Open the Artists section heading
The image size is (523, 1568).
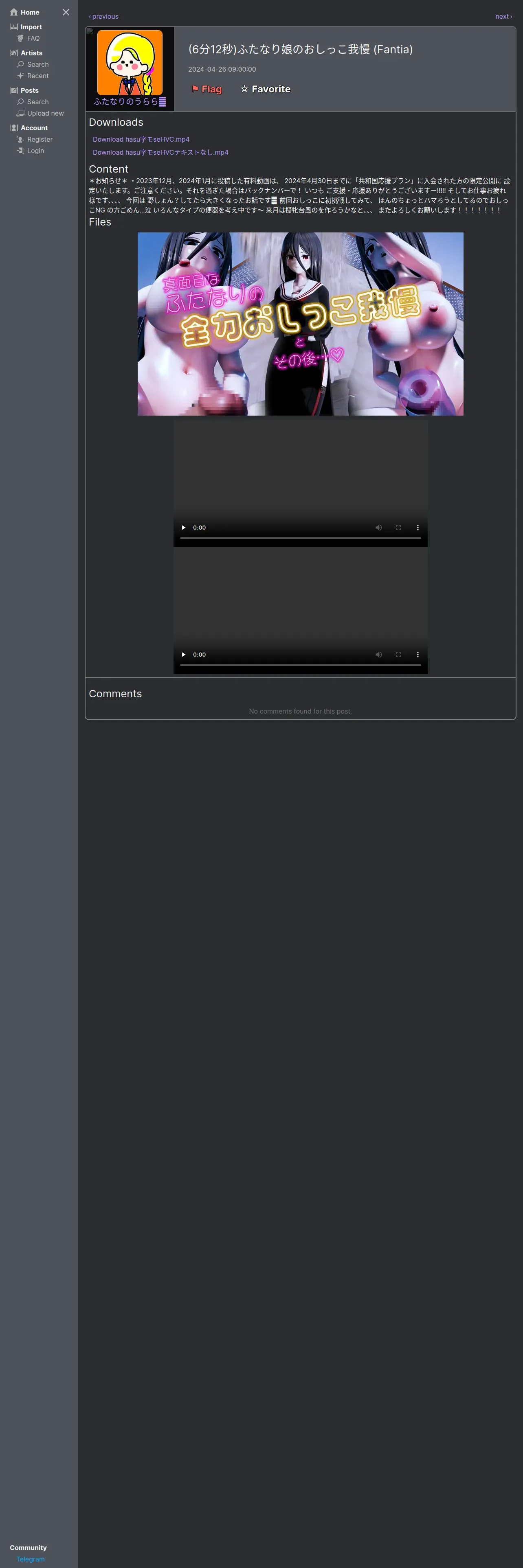26,53
